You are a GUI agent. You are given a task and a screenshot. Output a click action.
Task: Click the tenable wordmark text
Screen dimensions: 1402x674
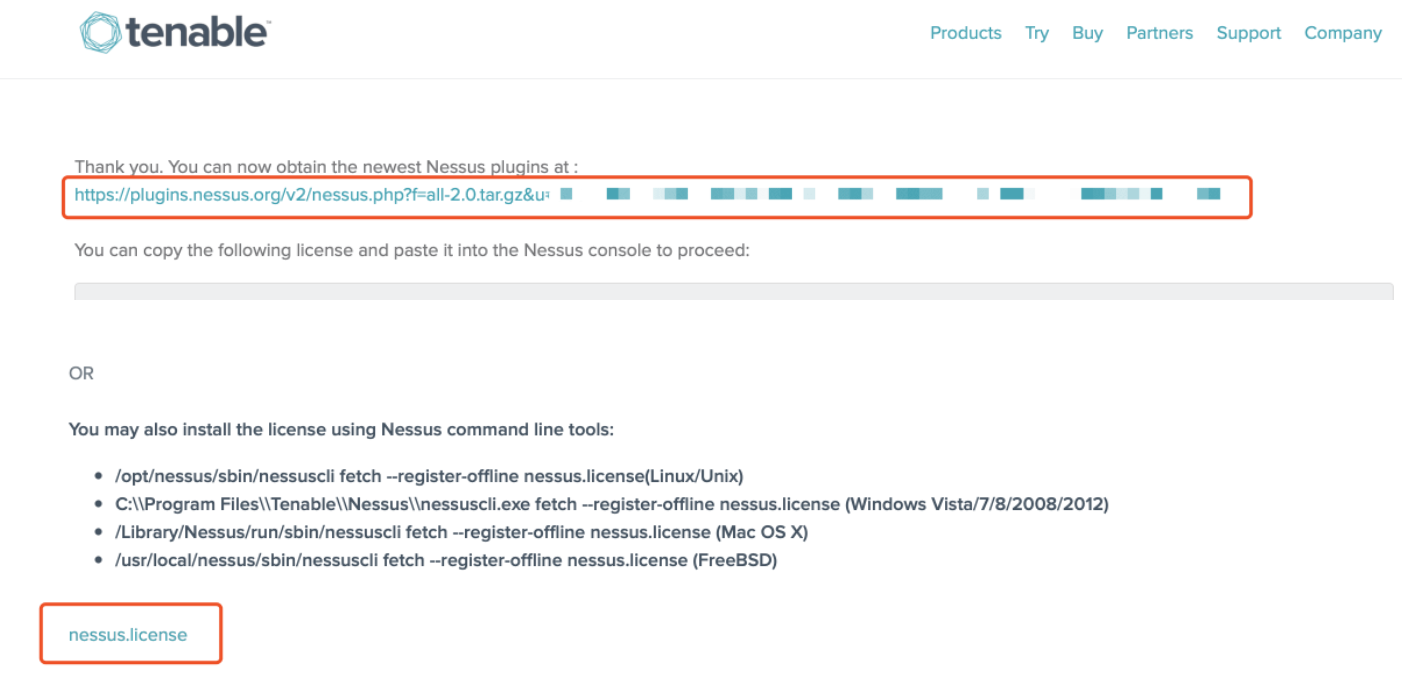197,33
